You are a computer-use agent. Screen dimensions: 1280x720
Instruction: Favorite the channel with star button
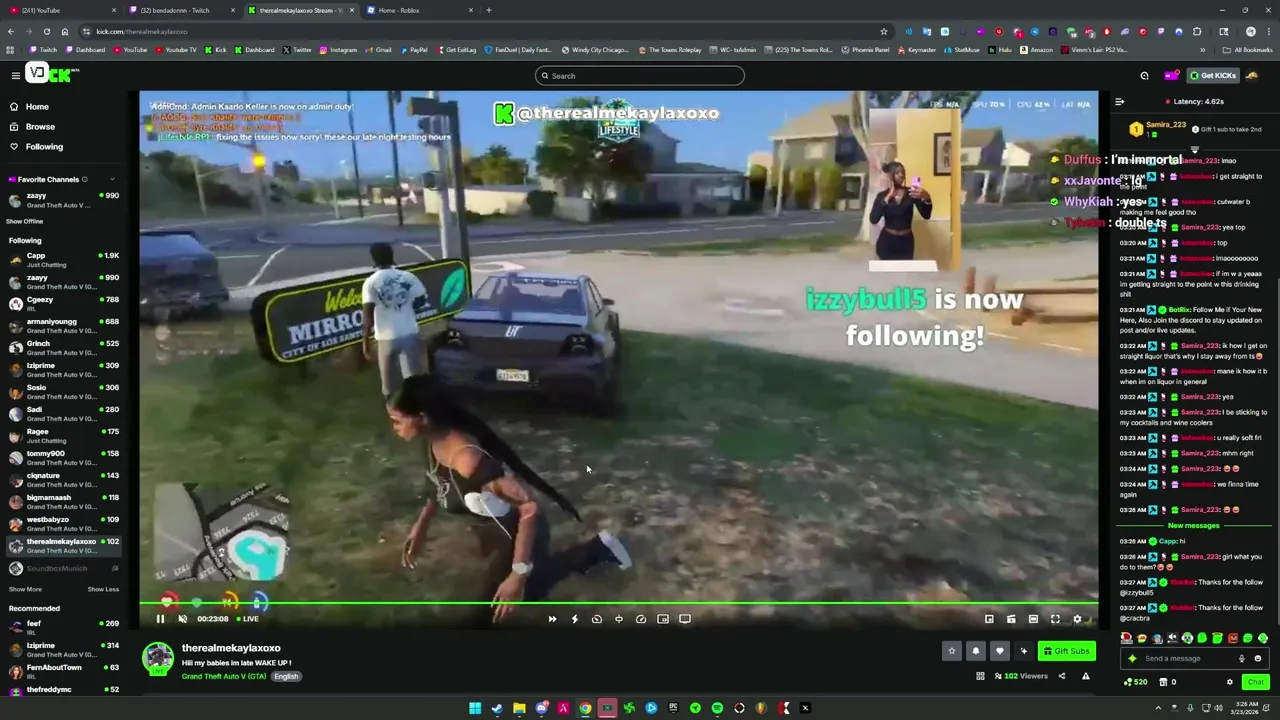pos(952,651)
